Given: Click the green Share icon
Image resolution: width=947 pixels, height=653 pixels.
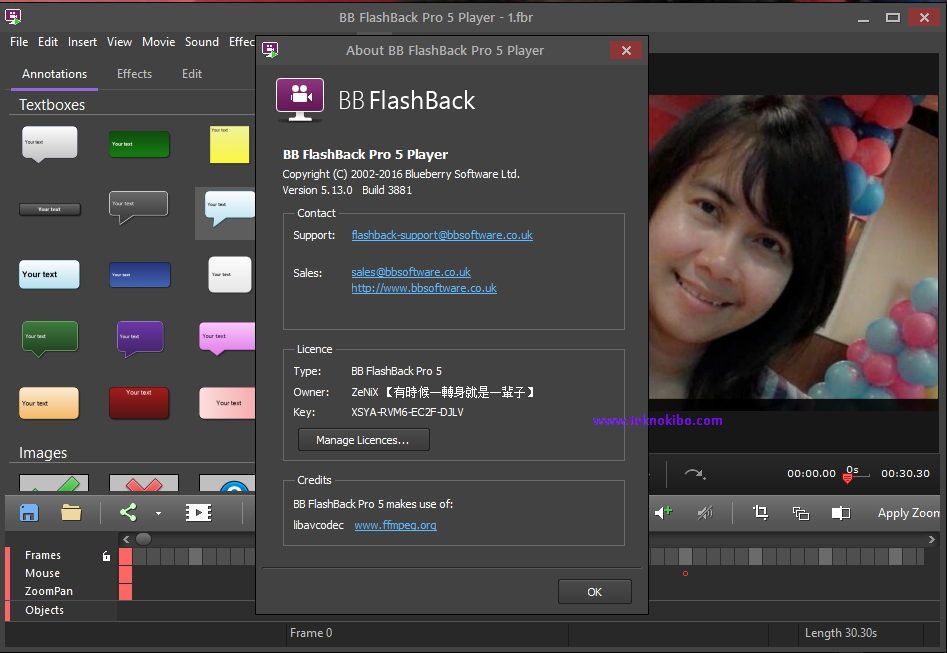Looking at the screenshot, I should [128, 513].
